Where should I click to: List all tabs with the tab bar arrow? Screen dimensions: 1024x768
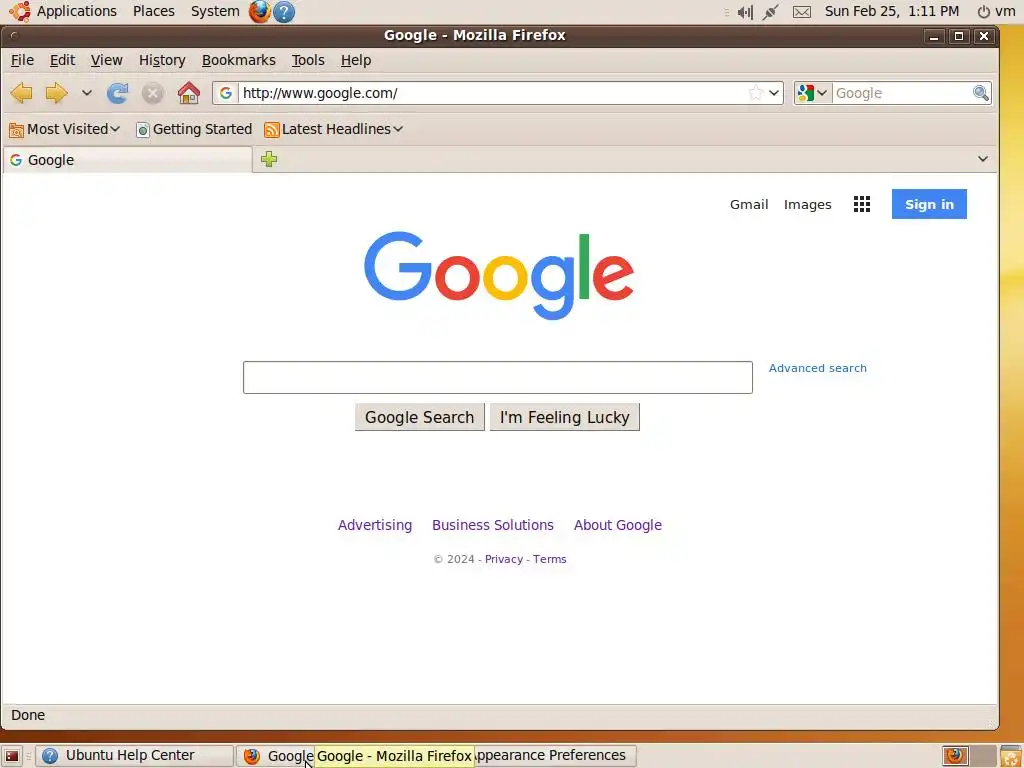982,159
